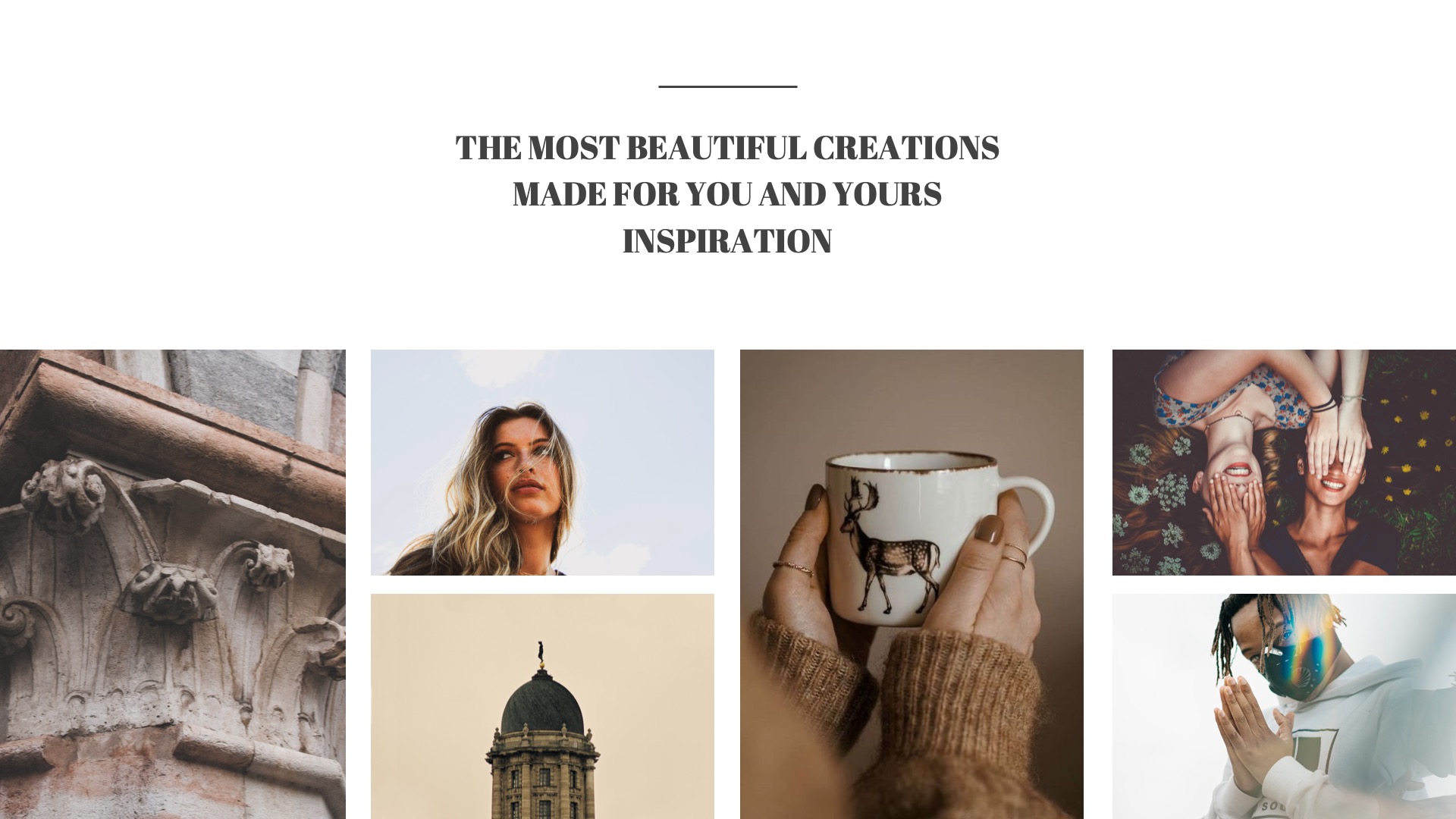
Task: Click the heading line THE MOST BEAUTIFUL CREATIONS
Action: tap(727, 148)
